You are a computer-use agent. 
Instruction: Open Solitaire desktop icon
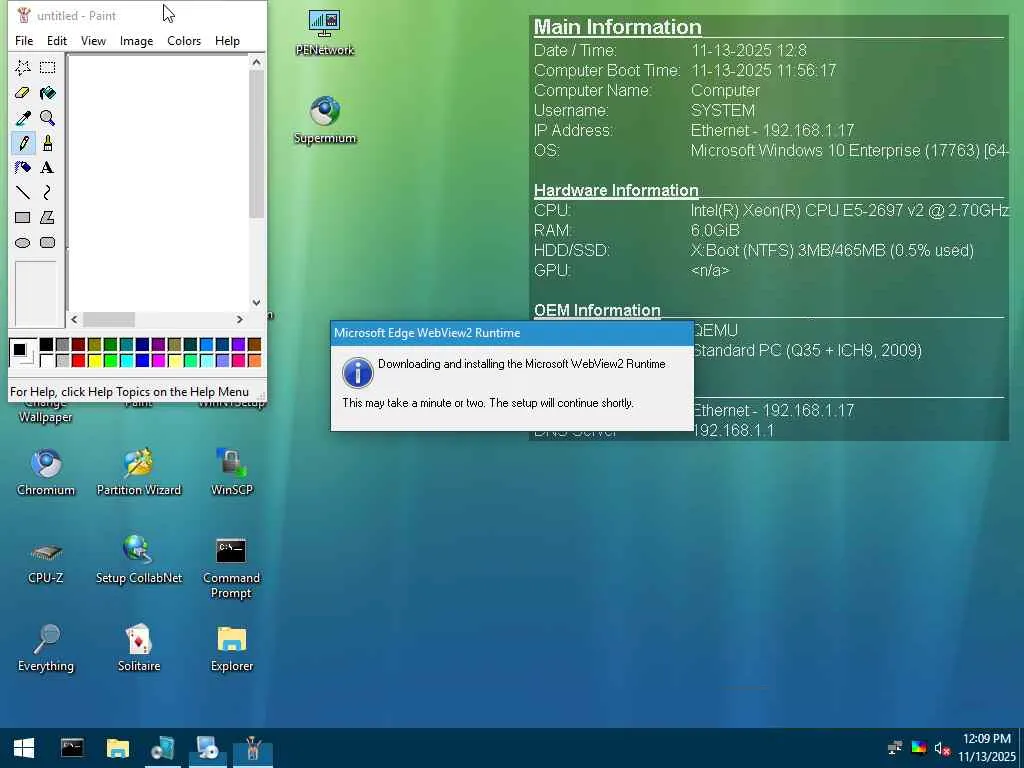pyautogui.click(x=138, y=648)
